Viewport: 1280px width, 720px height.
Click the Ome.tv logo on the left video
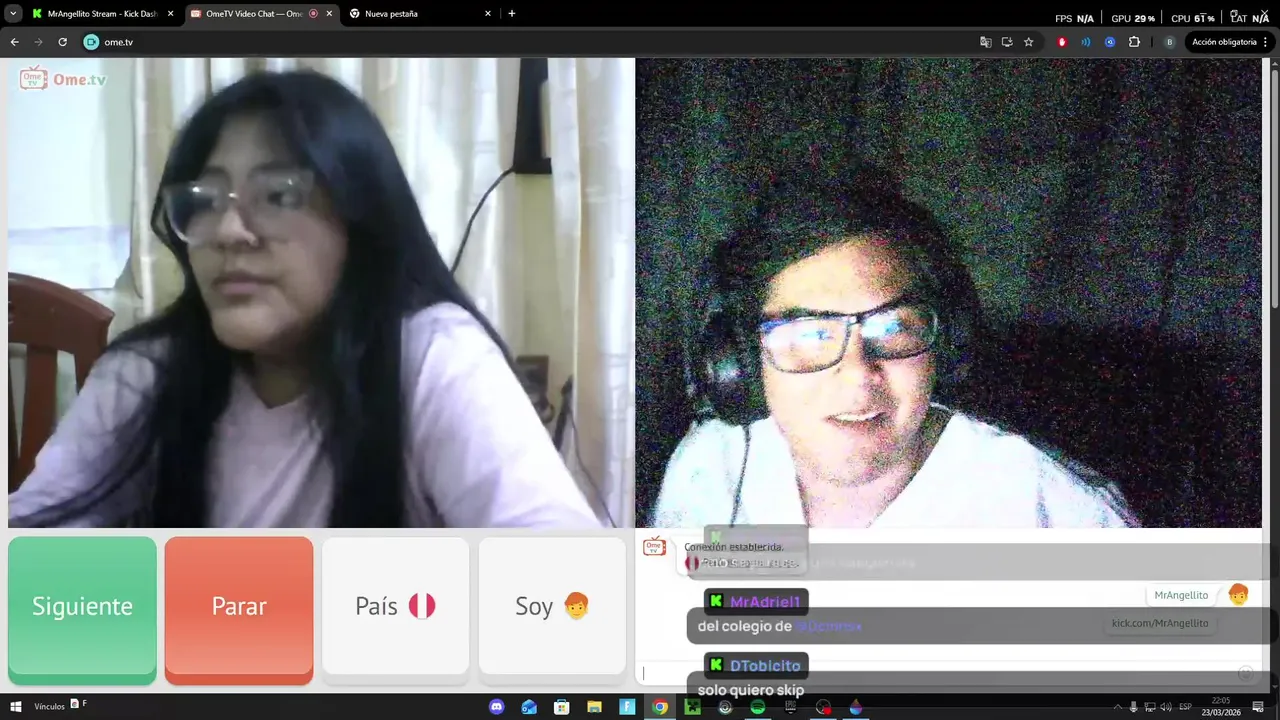(63, 78)
